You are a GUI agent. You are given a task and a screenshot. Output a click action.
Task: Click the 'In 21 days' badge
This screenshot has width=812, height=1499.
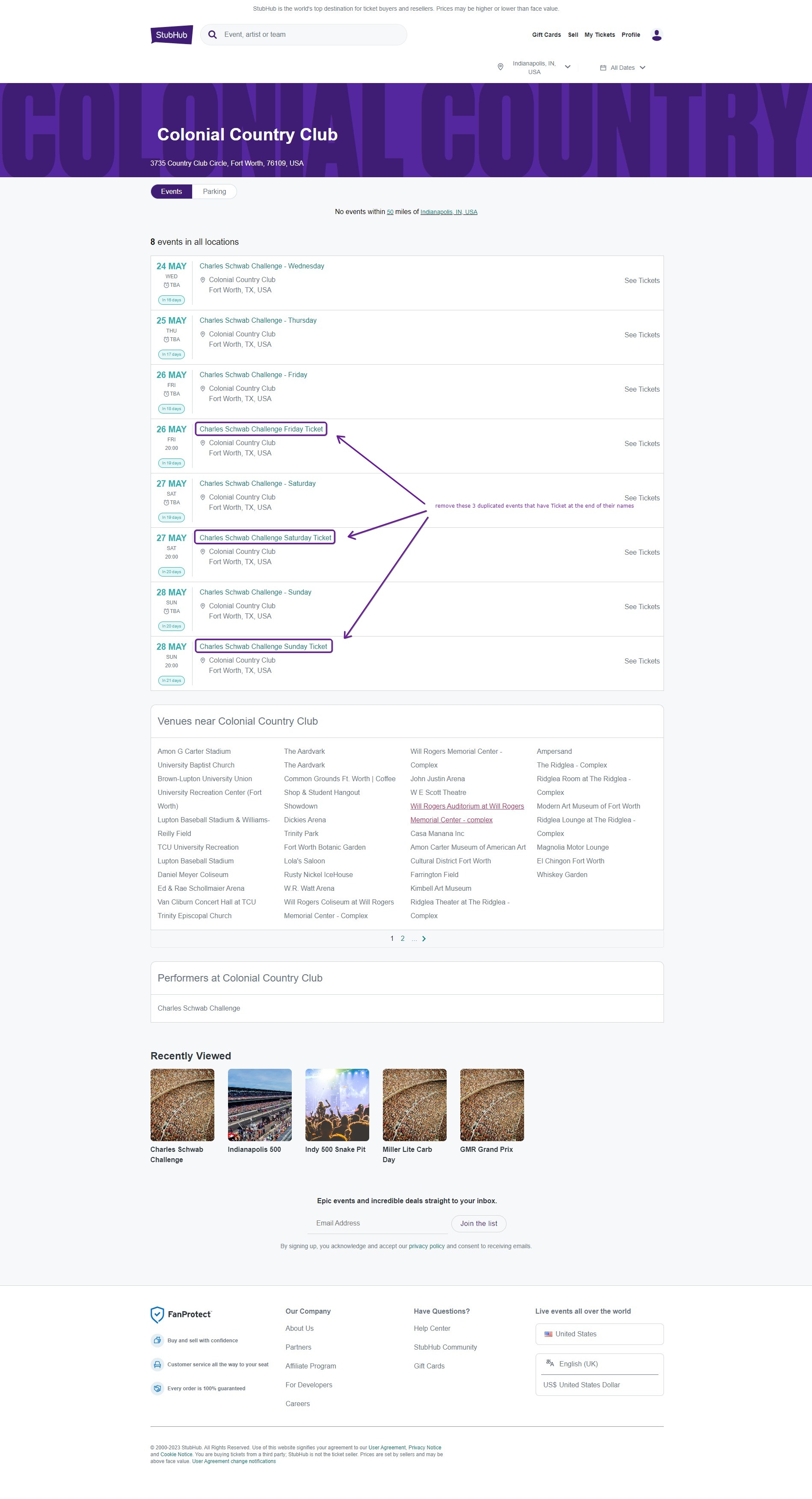(x=172, y=681)
